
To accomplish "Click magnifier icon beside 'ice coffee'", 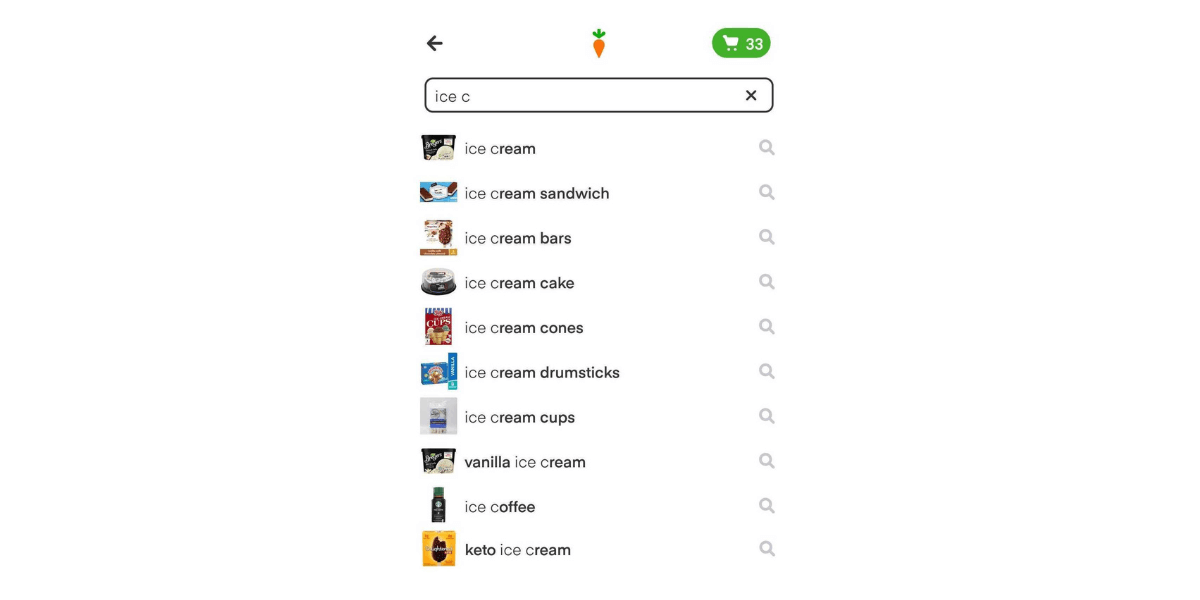I will click(766, 506).
